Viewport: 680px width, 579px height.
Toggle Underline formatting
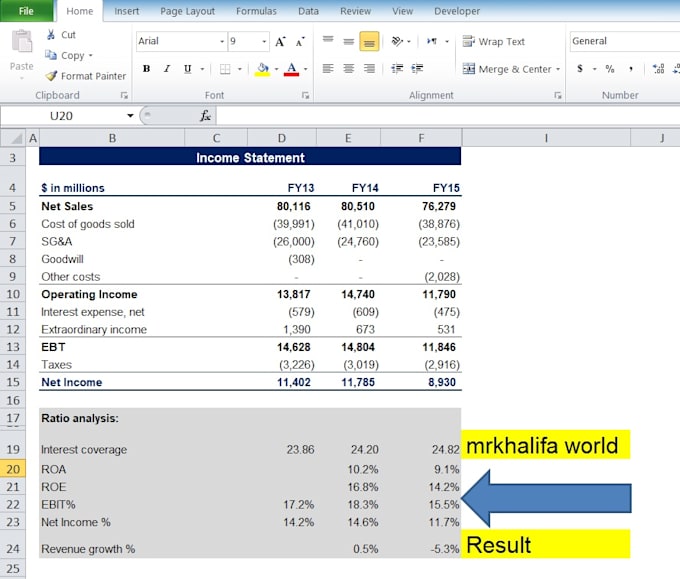[187, 69]
